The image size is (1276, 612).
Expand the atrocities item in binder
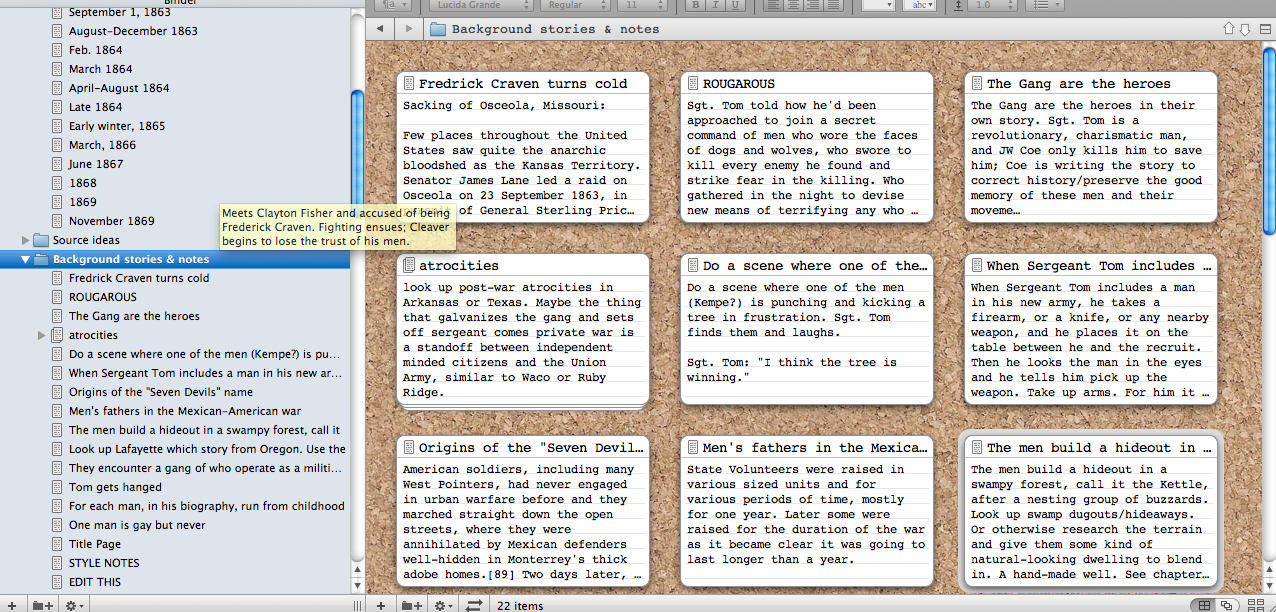[42, 335]
